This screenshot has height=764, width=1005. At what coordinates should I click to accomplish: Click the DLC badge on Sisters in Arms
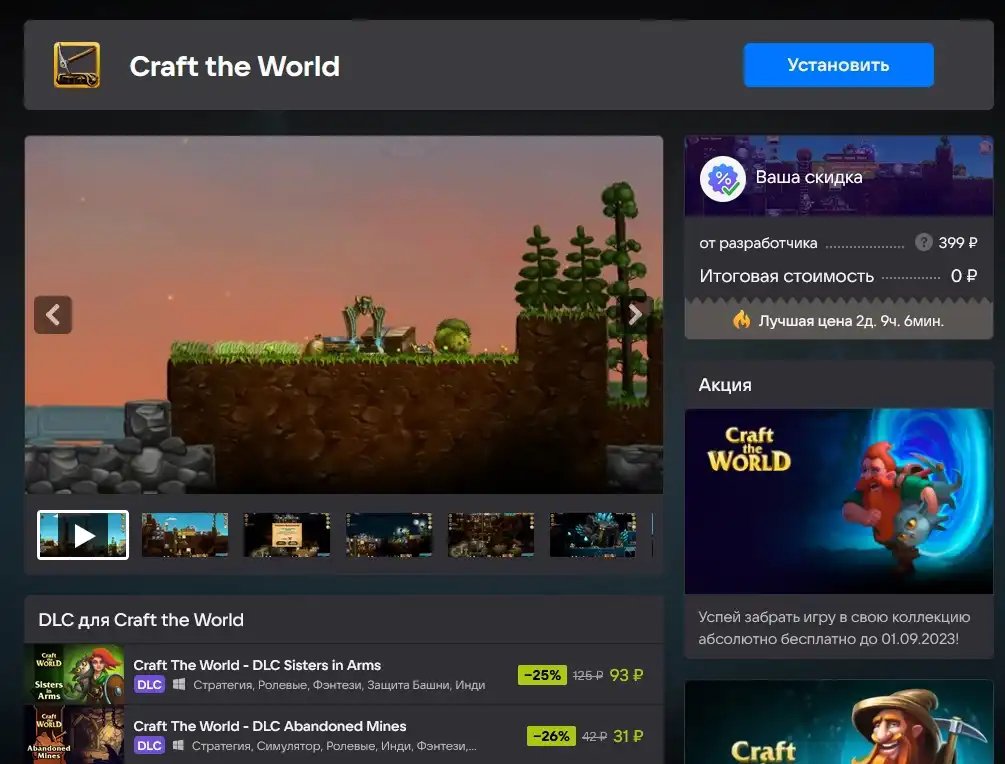[x=149, y=685]
